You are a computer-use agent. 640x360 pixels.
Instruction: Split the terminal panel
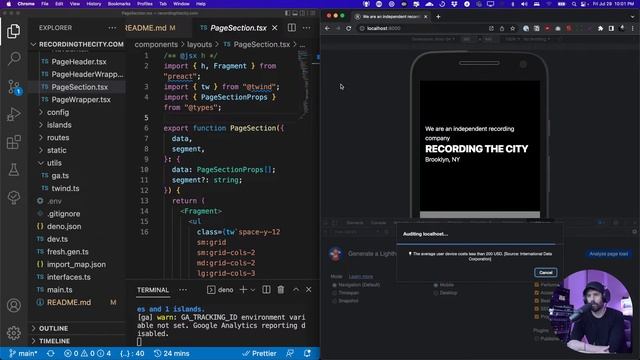coord(266,290)
